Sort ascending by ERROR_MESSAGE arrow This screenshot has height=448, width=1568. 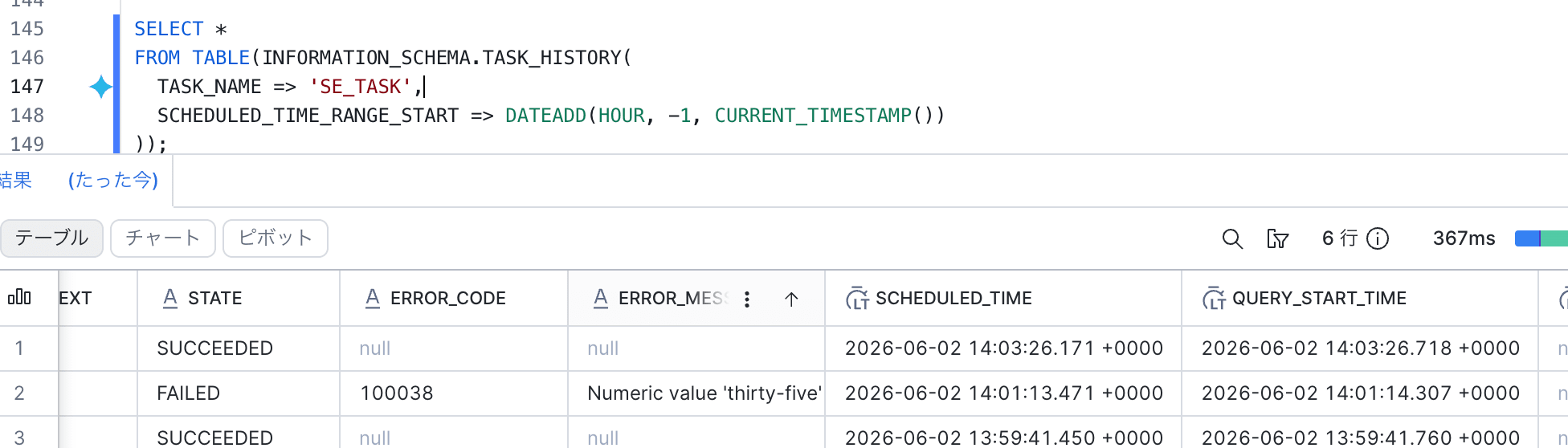click(791, 299)
